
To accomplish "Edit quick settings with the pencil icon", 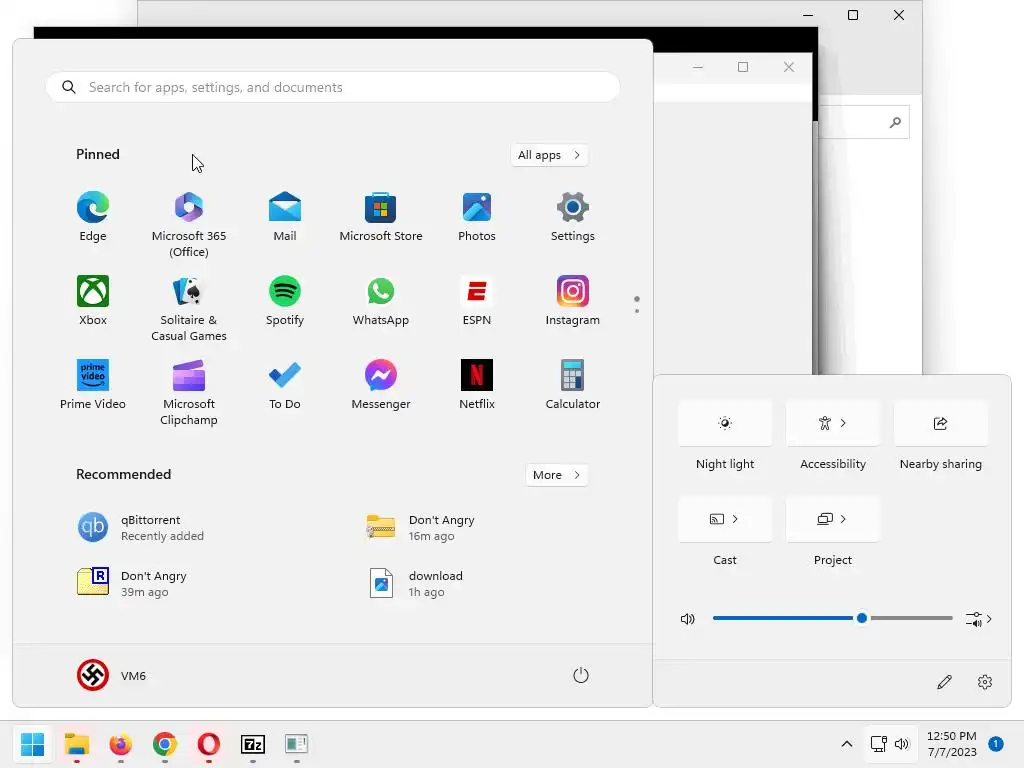I will [x=944, y=682].
